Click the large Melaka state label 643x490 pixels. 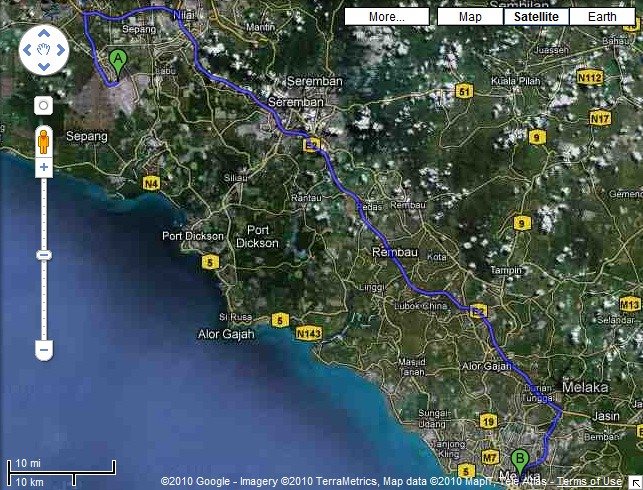585,387
